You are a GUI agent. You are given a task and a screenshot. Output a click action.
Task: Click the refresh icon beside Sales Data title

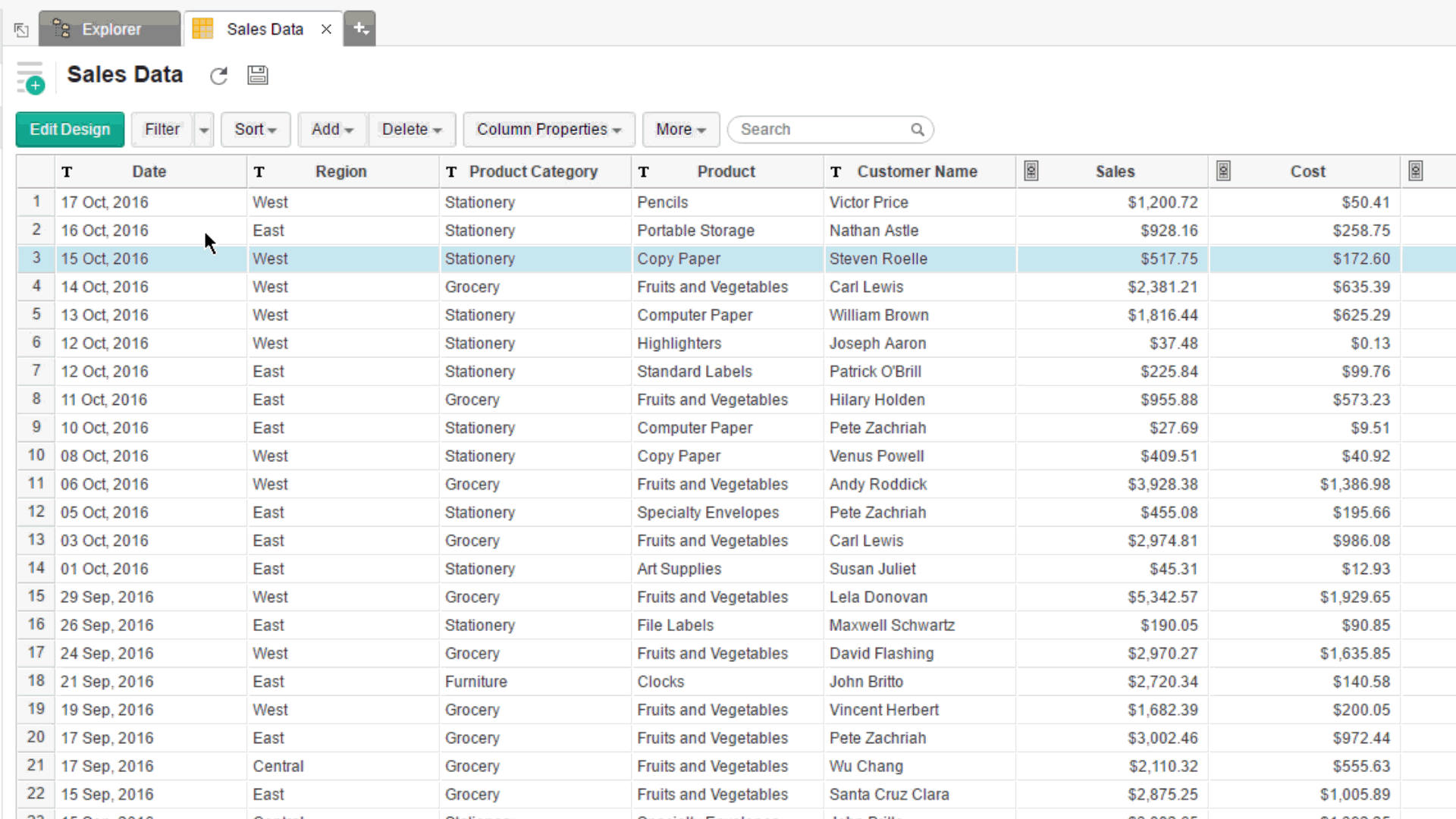pos(218,76)
